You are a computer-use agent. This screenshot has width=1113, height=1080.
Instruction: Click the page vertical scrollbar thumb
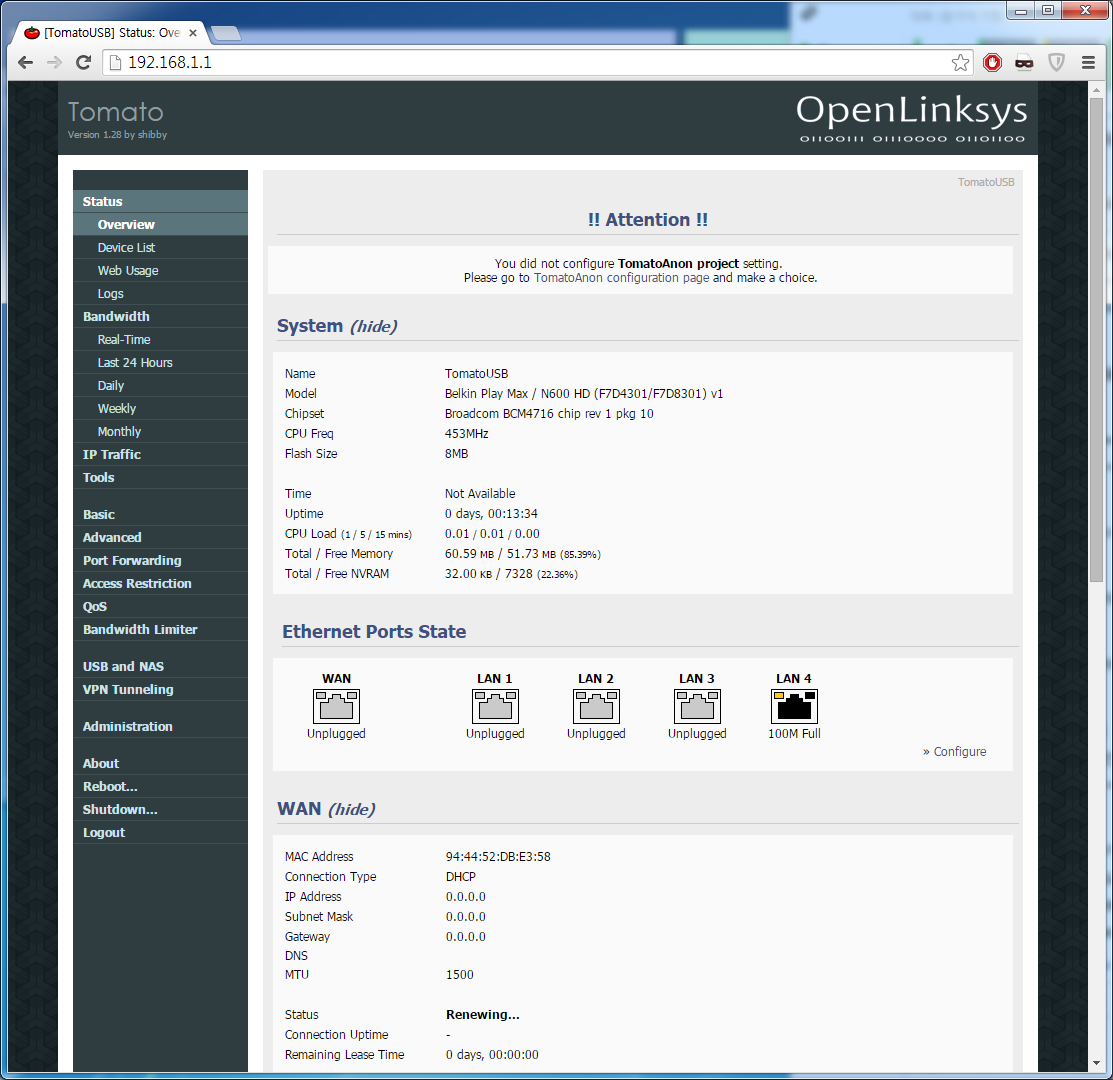point(1097,341)
